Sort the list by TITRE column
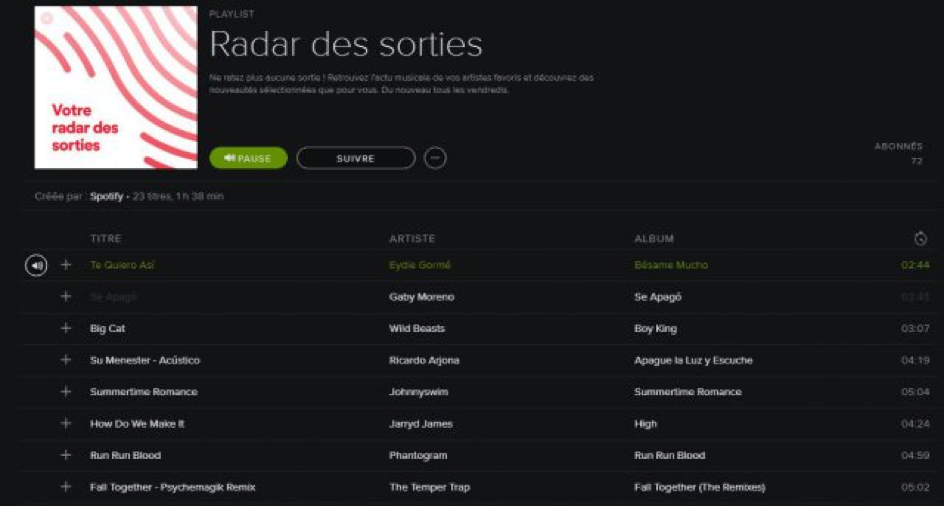Screen dimensions: 944x506 pos(106,239)
